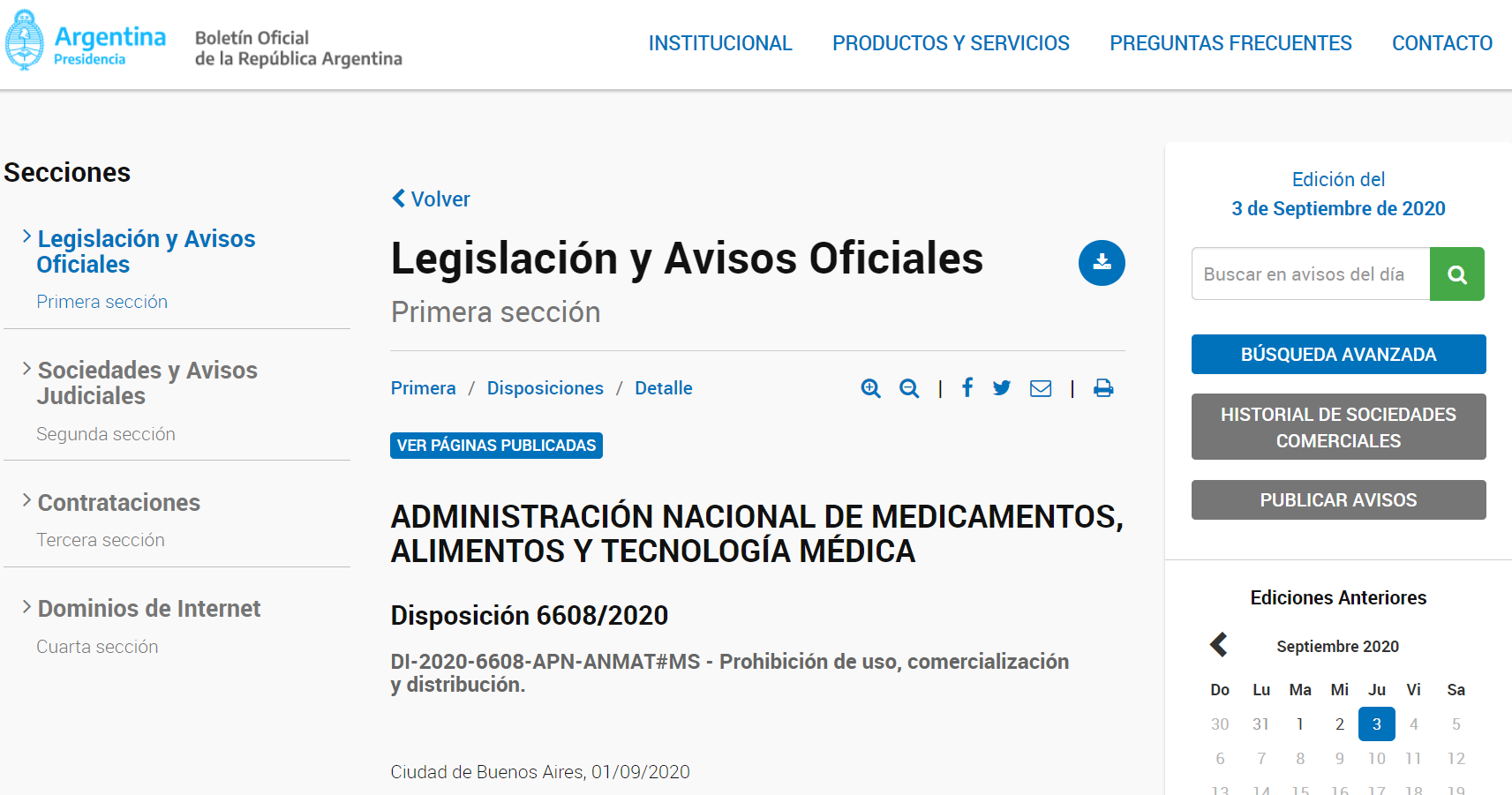The height and width of the screenshot is (795, 1512).
Task: Click the Argentina Presidencia logo
Action: click(84, 40)
